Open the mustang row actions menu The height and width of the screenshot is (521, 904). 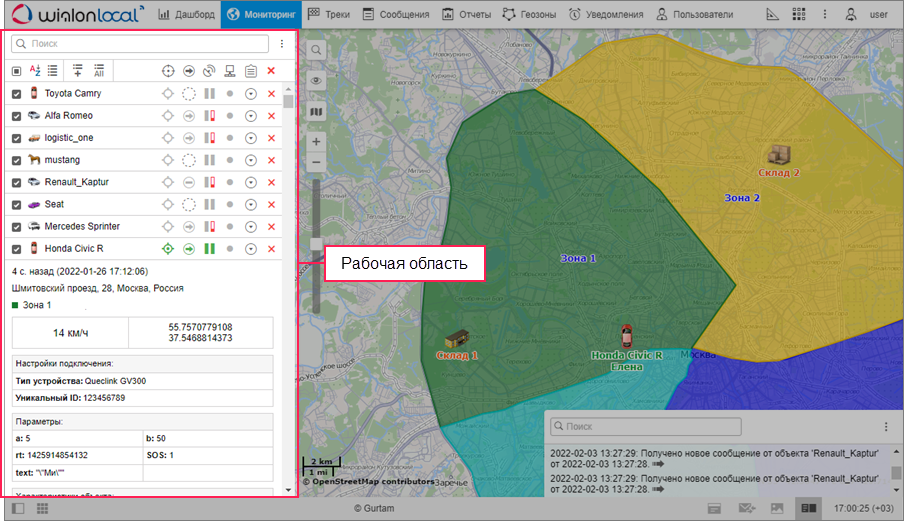pos(251,160)
